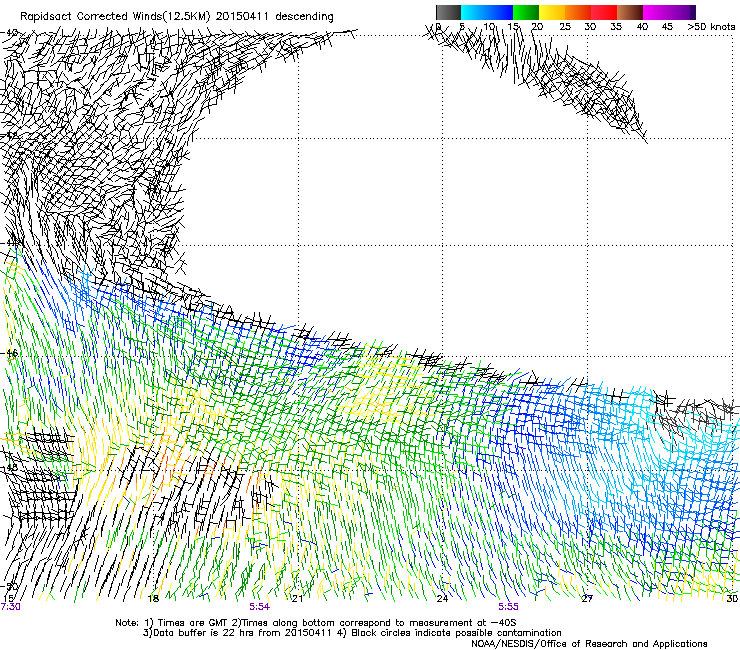Click the purple '7:30' time label
Image resolution: width=740 pixels, height=650 pixels.
pos(10,607)
